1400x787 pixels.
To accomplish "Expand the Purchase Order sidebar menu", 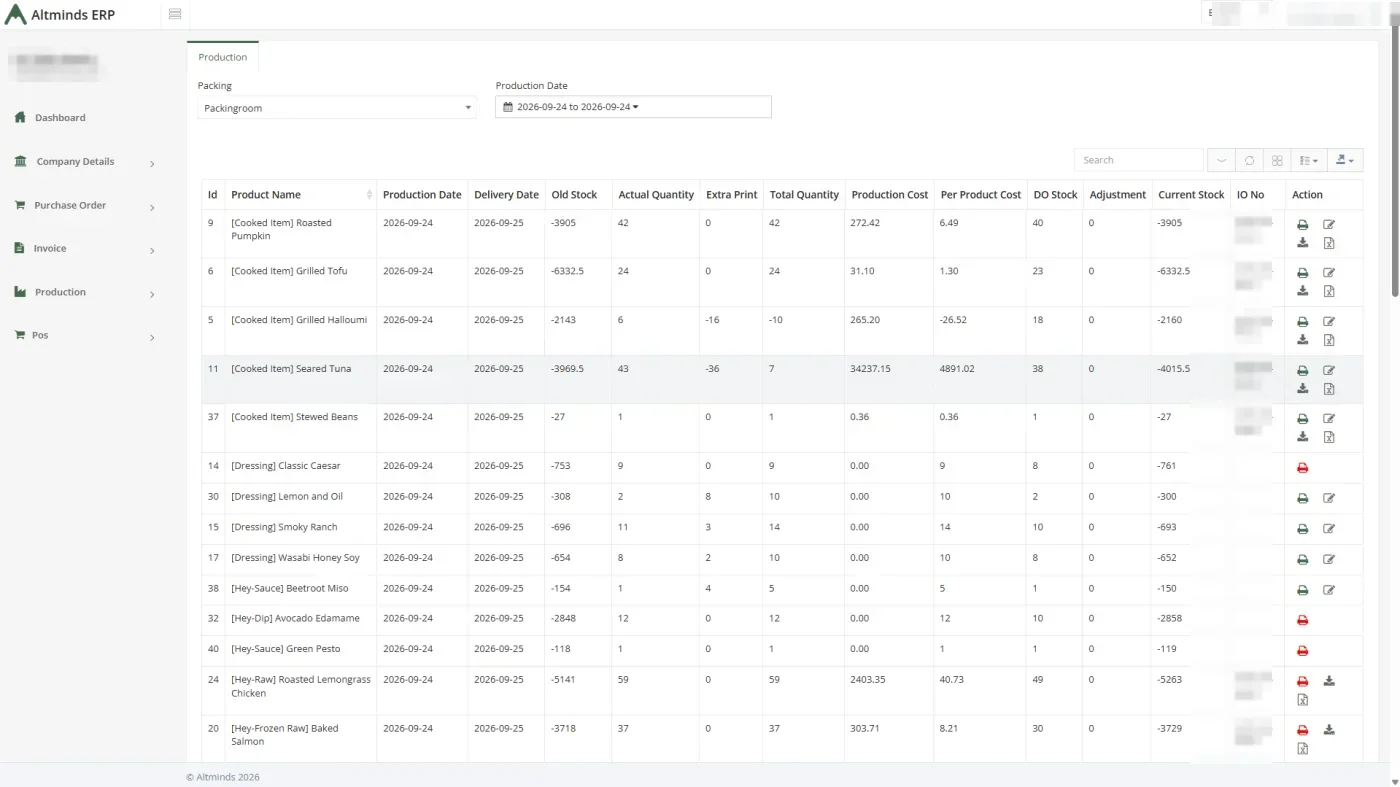I will tap(85, 206).
